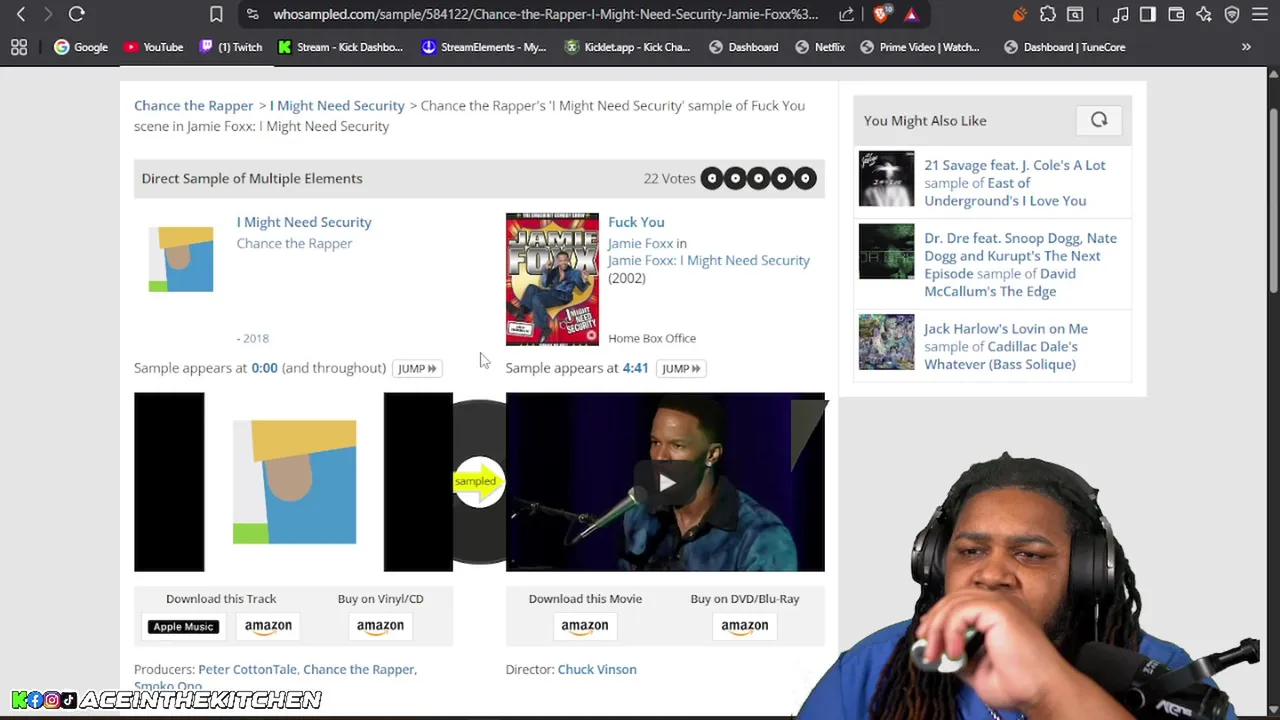
Task: Open the Dr. Dre suggestion thumbnail
Action: click(886, 251)
